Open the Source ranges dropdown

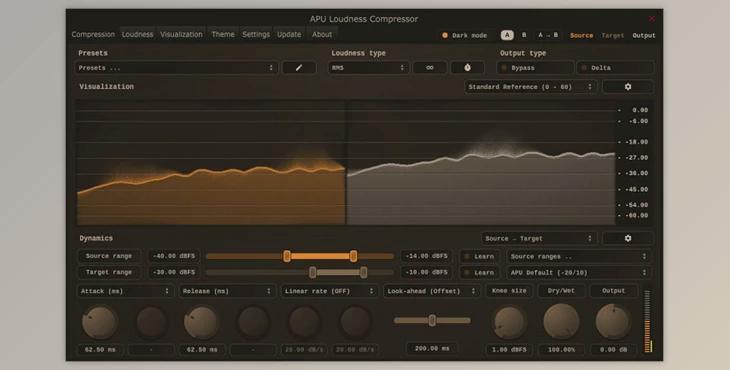click(579, 256)
